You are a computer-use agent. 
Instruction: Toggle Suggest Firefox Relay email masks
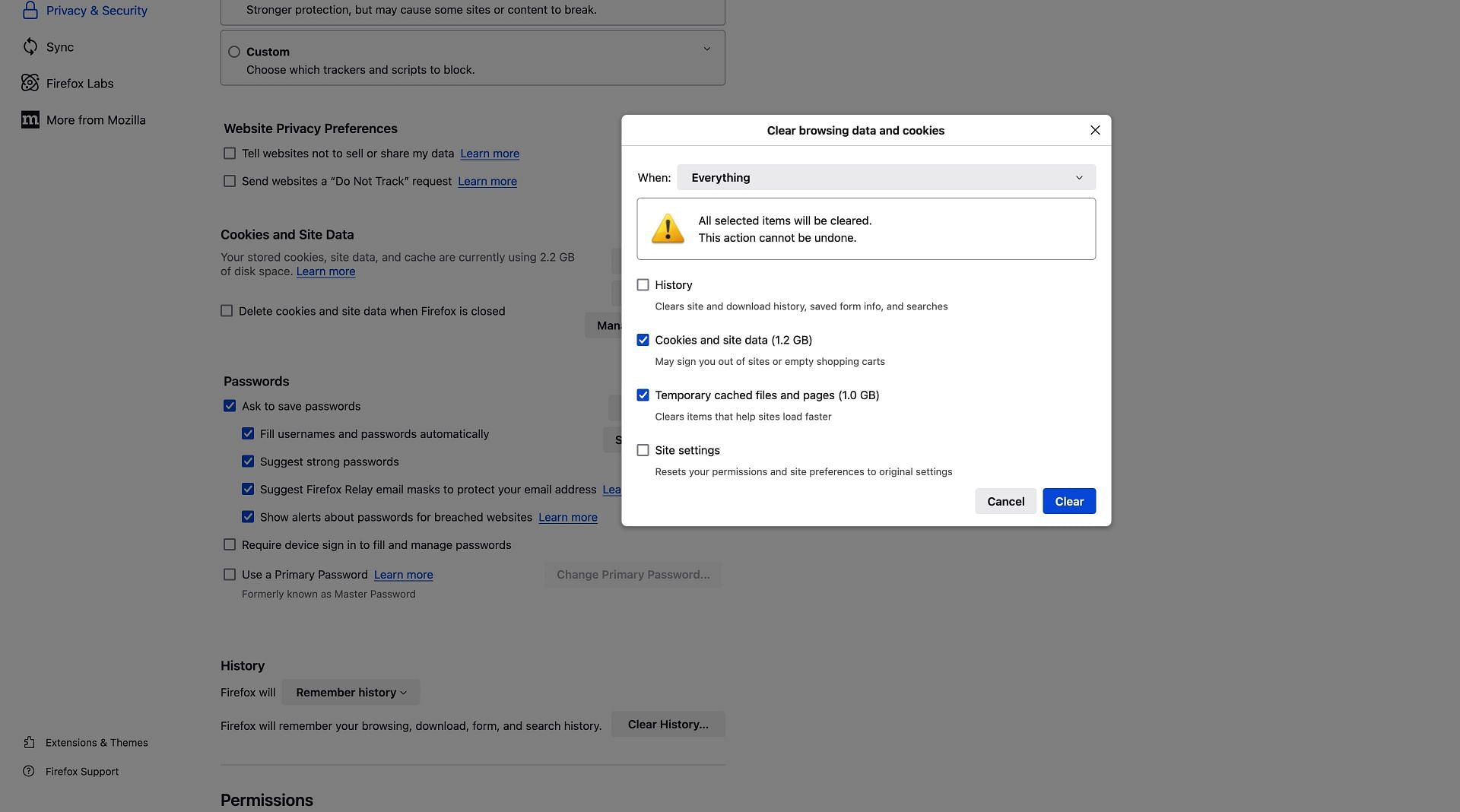248,490
